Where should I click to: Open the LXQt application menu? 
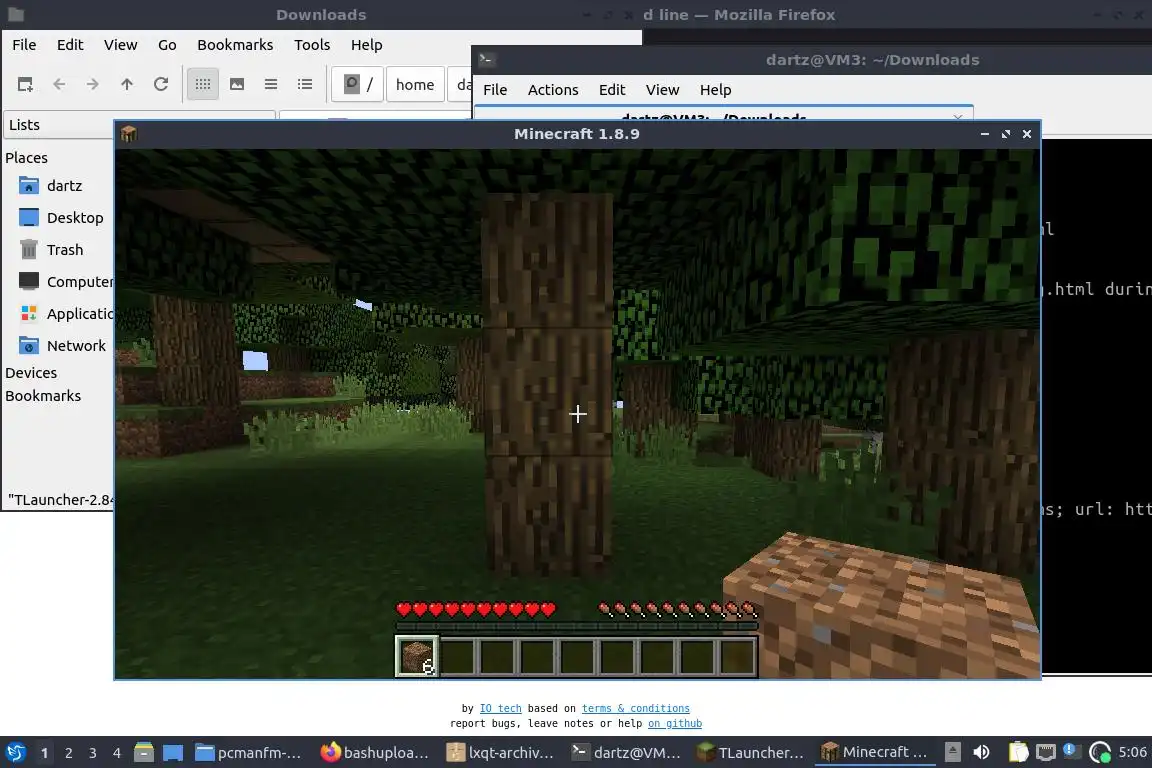click(16, 753)
